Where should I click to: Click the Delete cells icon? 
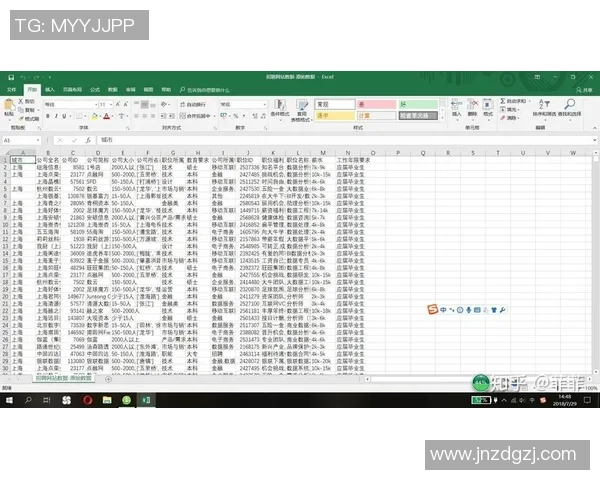tap(473, 104)
